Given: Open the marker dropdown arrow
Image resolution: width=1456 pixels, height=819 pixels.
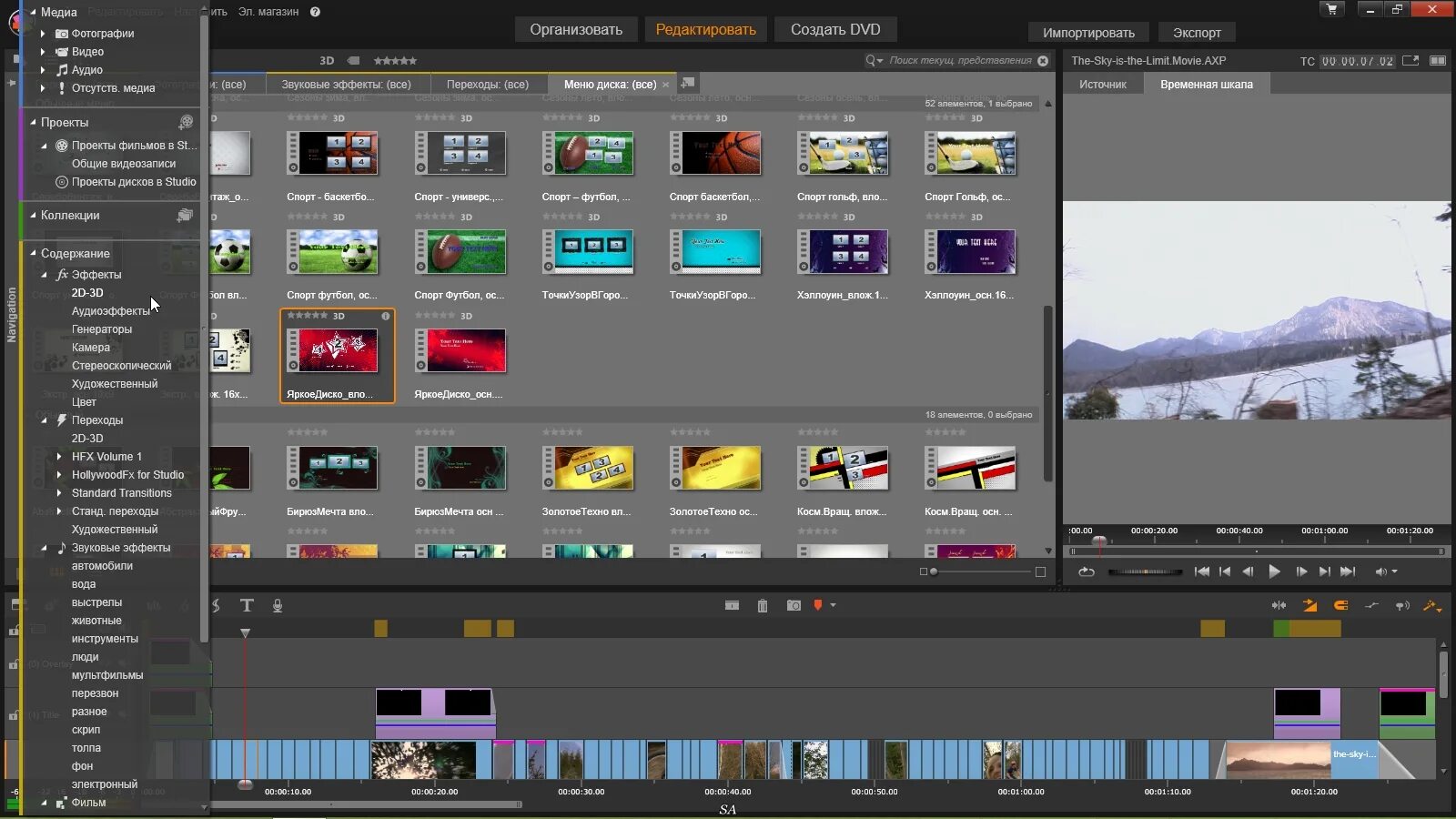Looking at the screenshot, I should [833, 605].
